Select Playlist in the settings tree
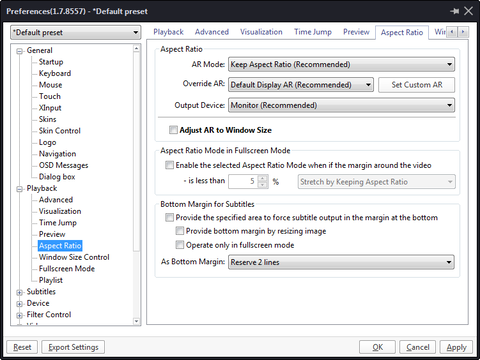The height and width of the screenshot is (360, 480). click(x=51, y=280)
